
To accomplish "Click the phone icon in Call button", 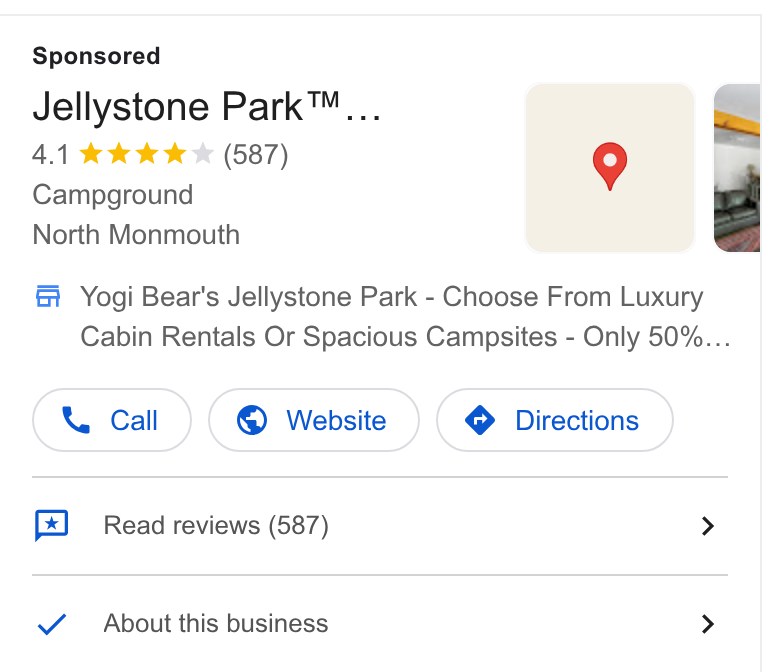I will pyautogui.click(x=76, y=420).
